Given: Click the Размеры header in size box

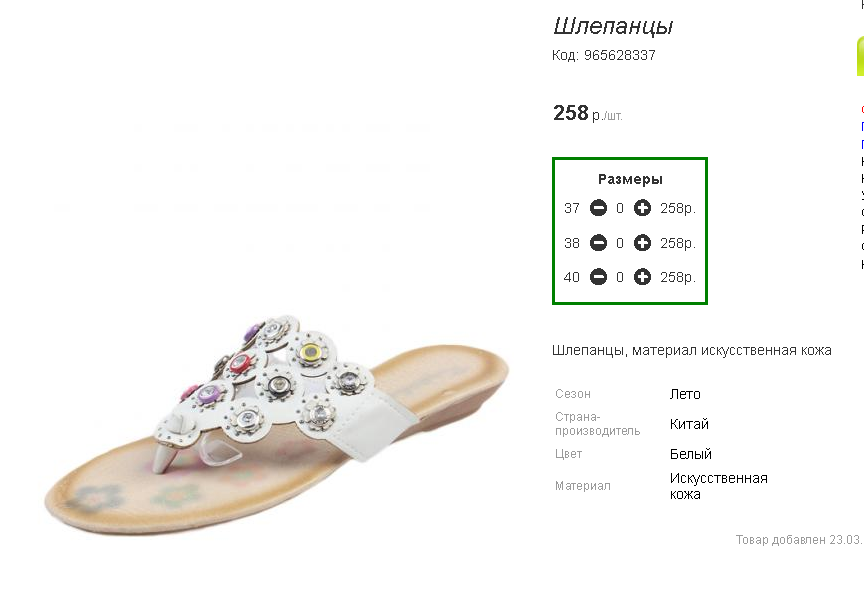Looking at the screenshot, I should (630, 179).
